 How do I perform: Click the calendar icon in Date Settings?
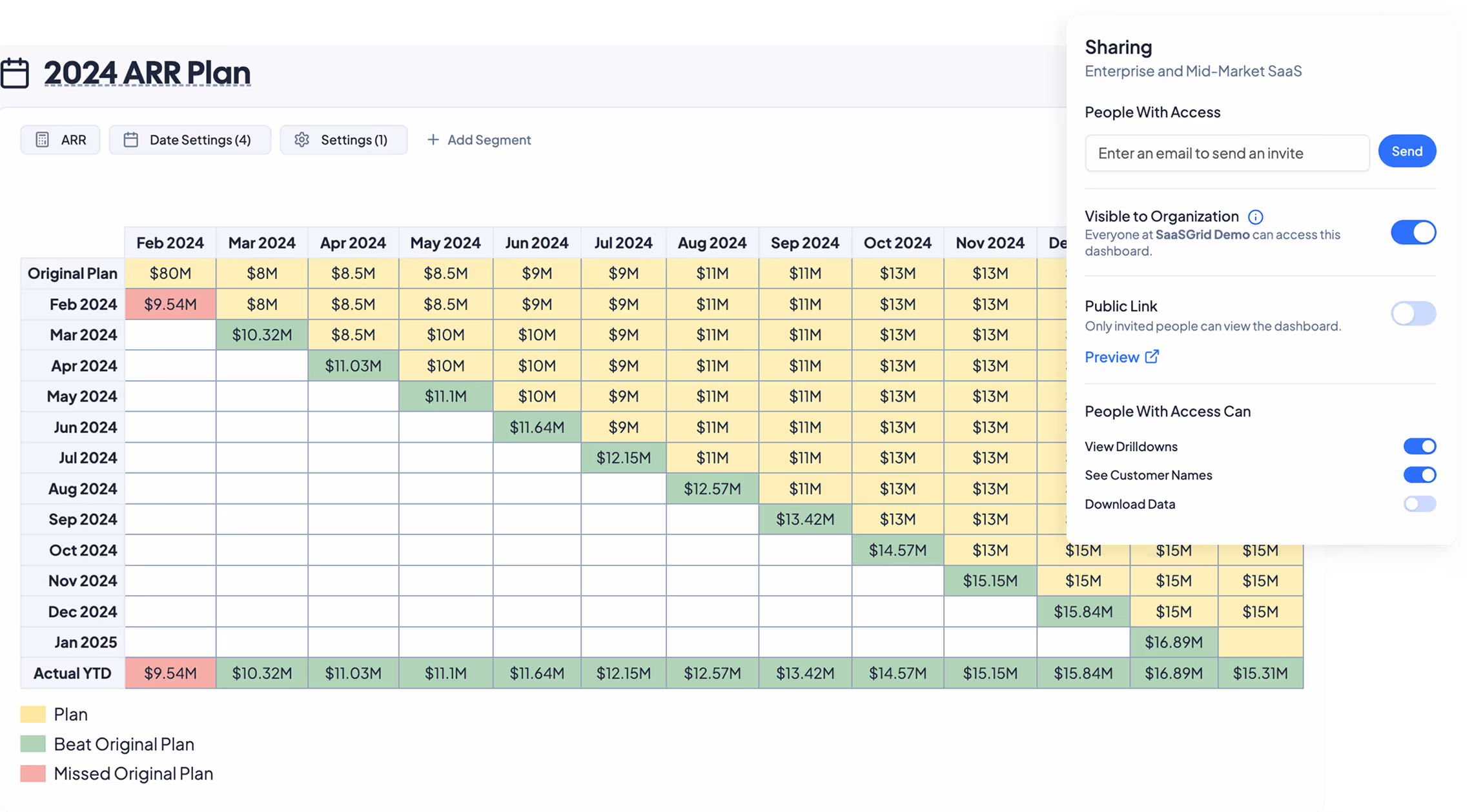pos(130,139)
